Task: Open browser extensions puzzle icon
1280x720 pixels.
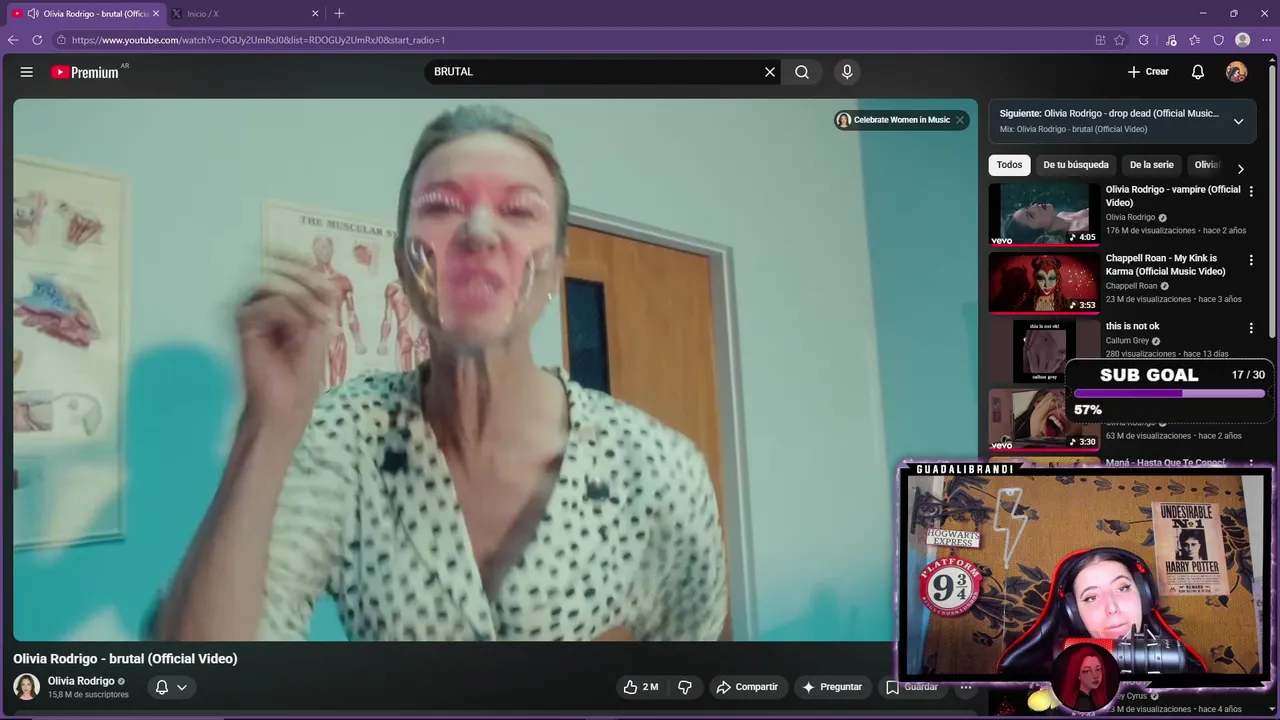Action: point(1144,40)
